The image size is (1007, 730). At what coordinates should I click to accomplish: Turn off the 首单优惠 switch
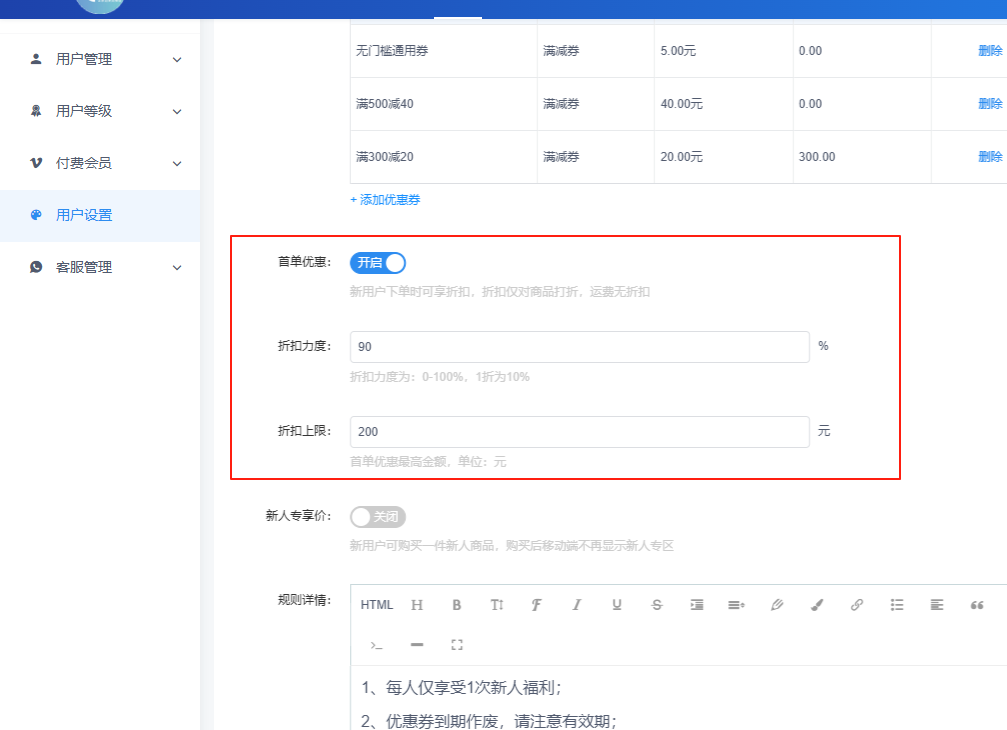point(378,263)
